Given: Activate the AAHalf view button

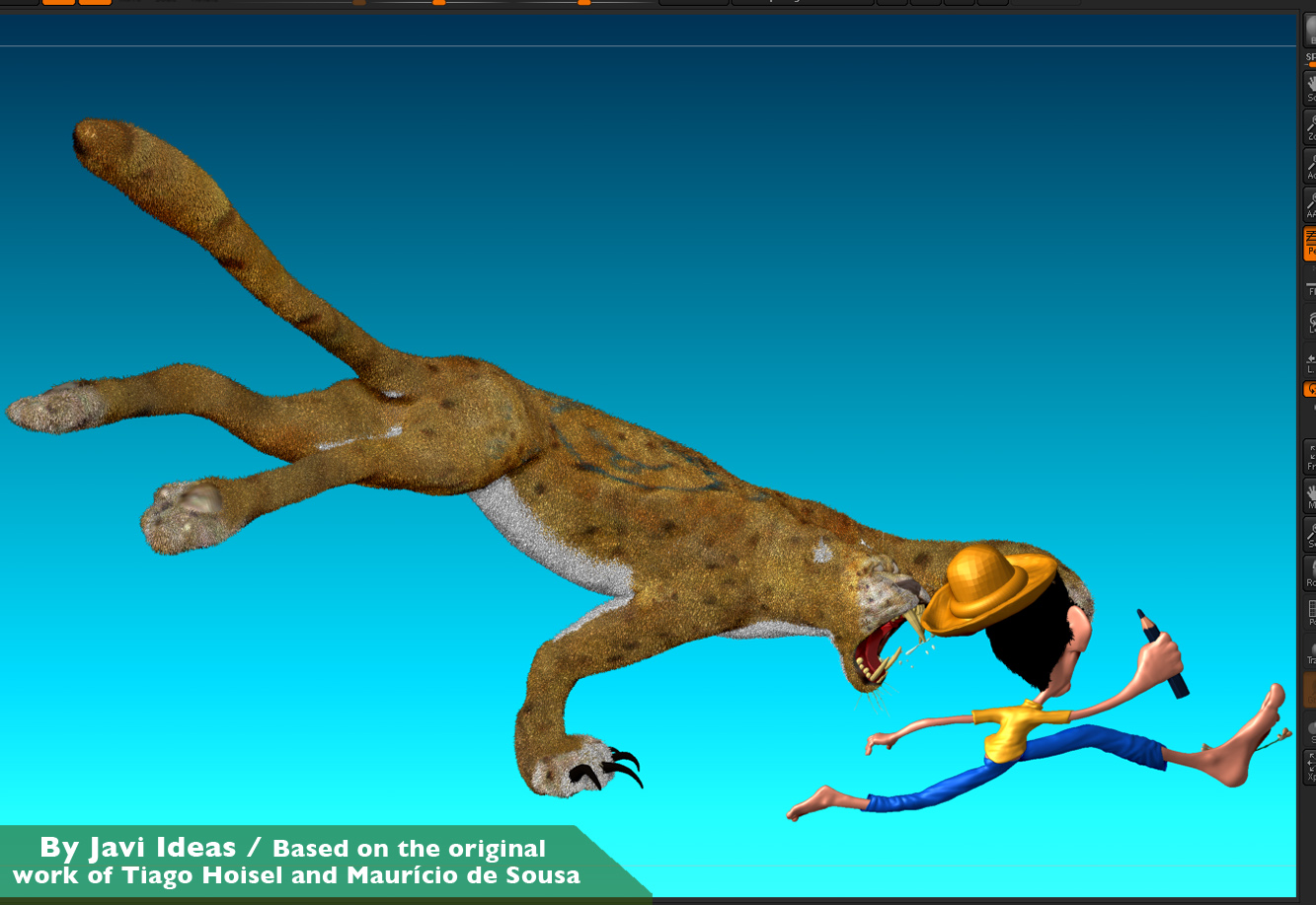Looking at the screenshot, I should 1311,204.
